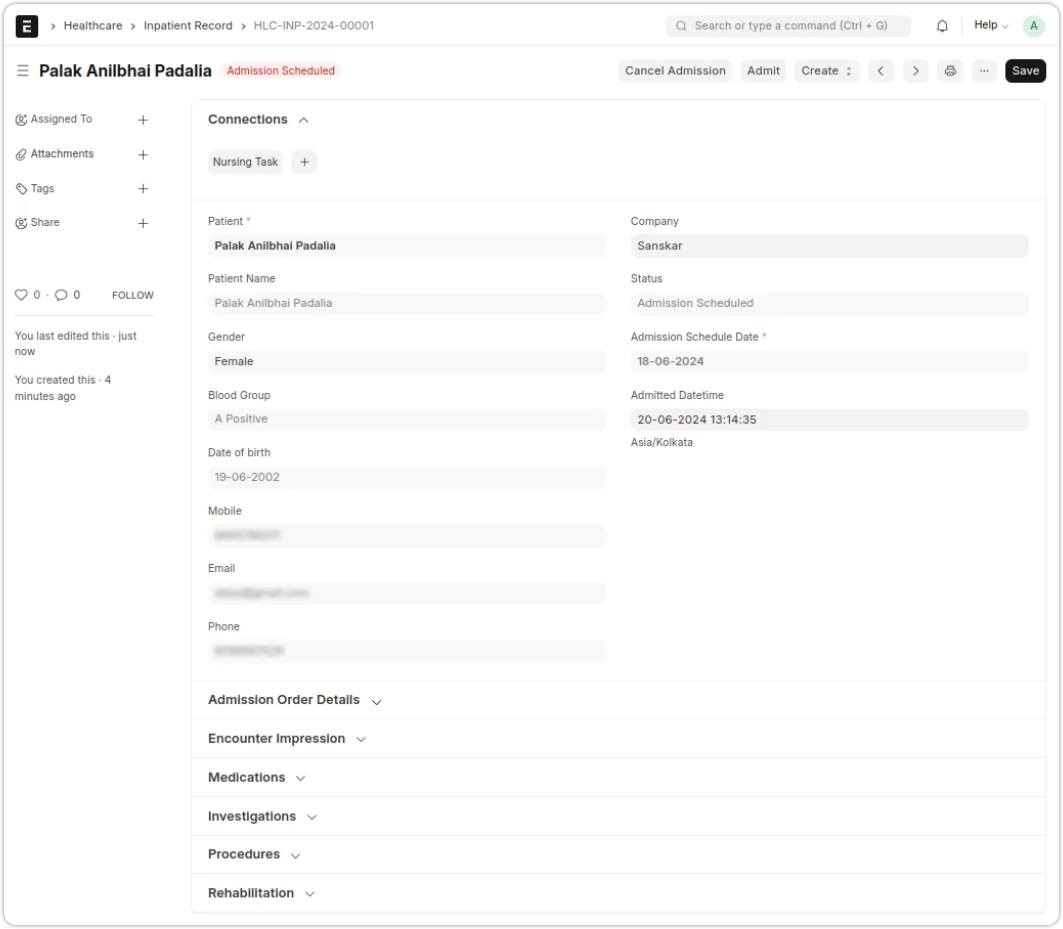The height and width of the screenshot is (929, 1063).
Task: Click FOLLOW to follow this document
Action: pyautogui.click(x=133, y=295)
